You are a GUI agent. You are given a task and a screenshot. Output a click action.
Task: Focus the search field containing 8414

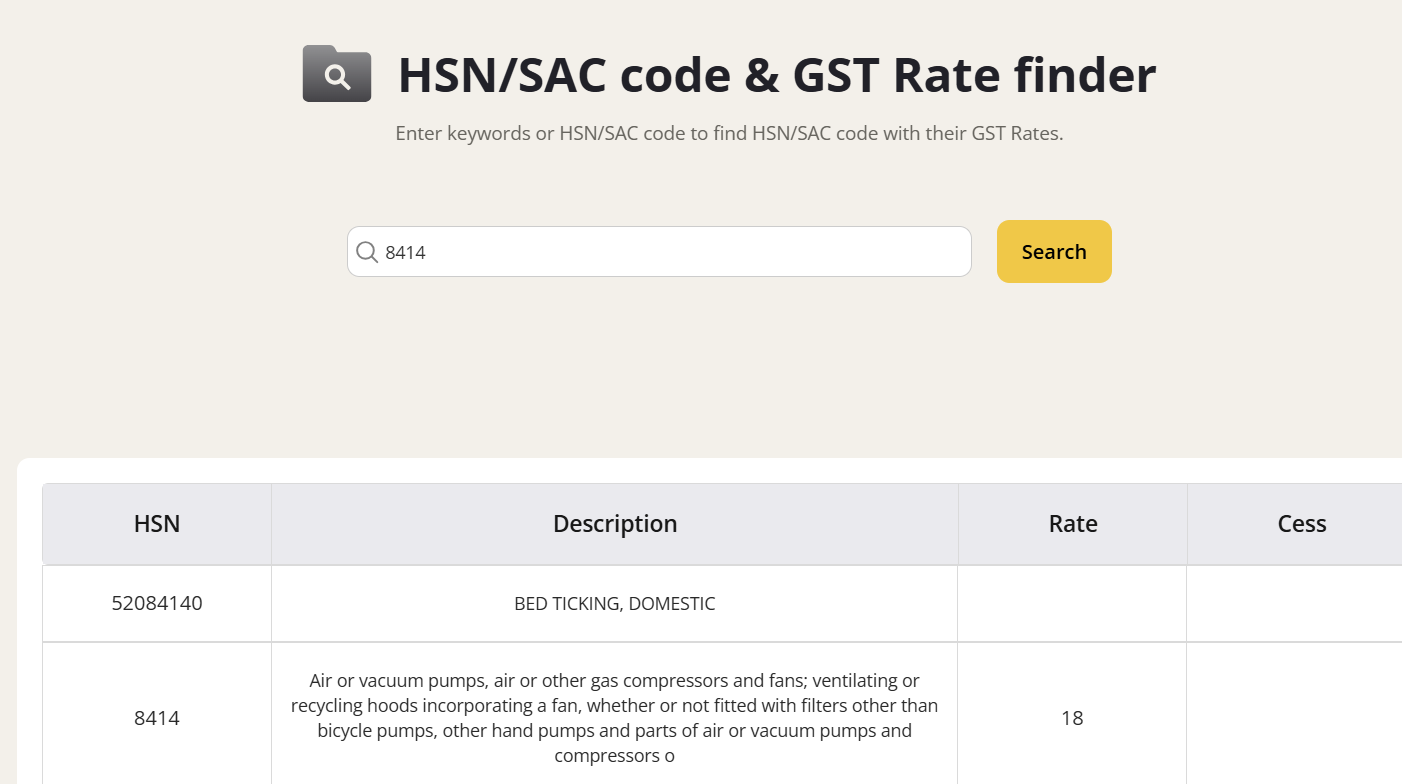pos(660,252)
